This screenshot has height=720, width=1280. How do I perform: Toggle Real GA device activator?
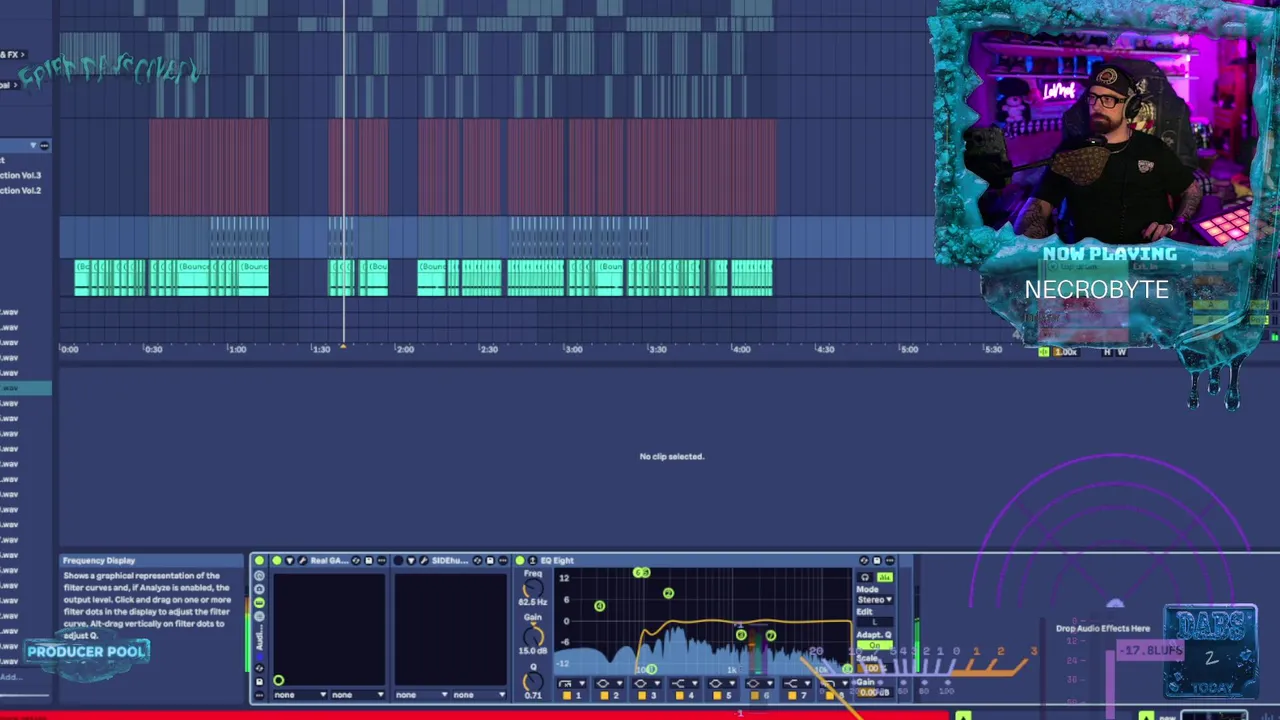(x=277, y=561)
